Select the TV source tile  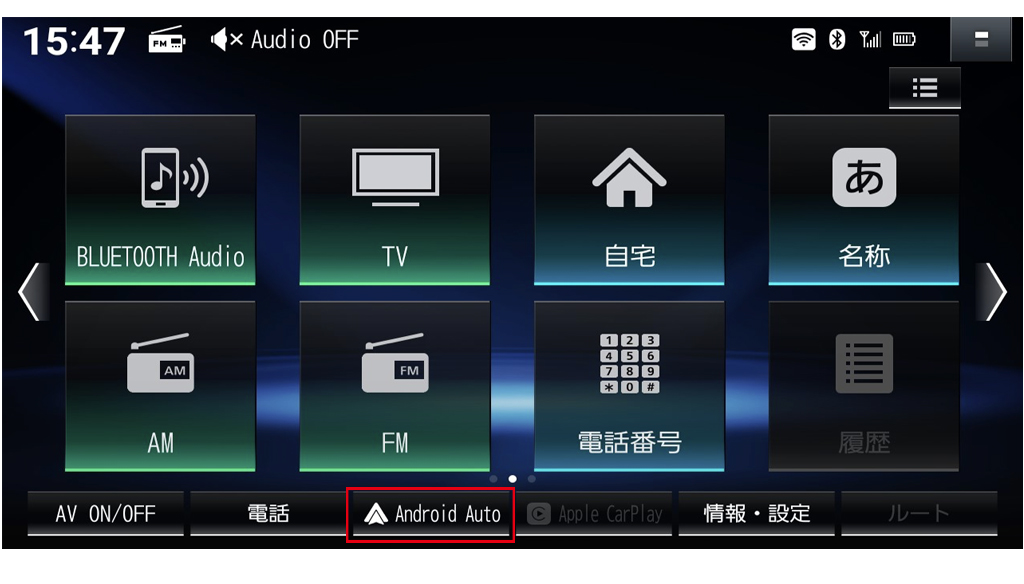tap(394, 200)
